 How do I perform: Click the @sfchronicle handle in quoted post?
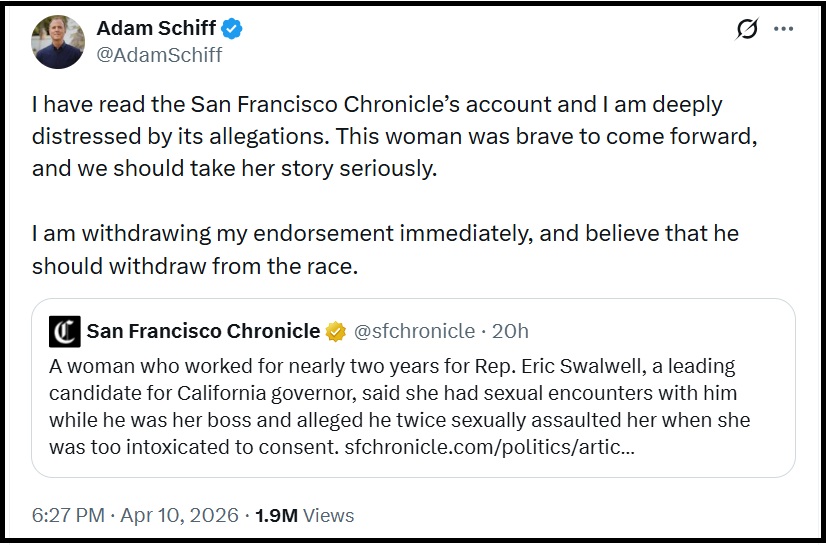[414, 331]
